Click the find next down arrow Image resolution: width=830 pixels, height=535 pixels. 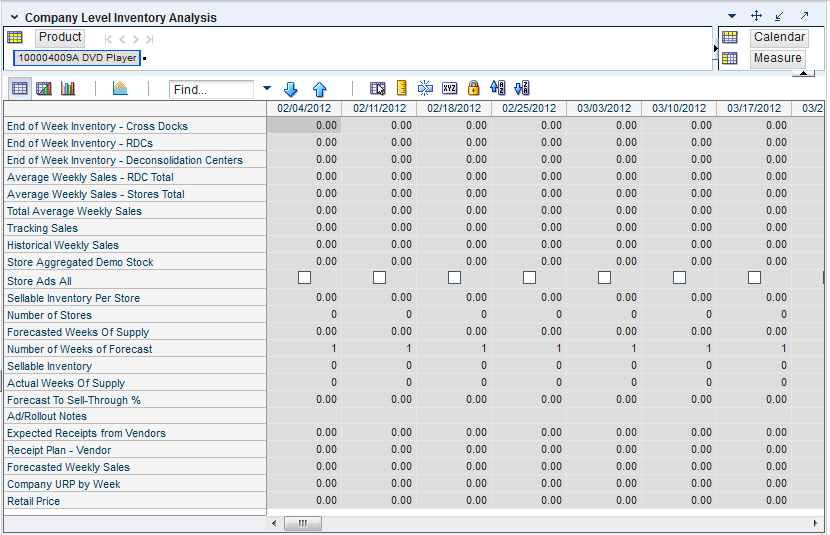coord(291,89)
